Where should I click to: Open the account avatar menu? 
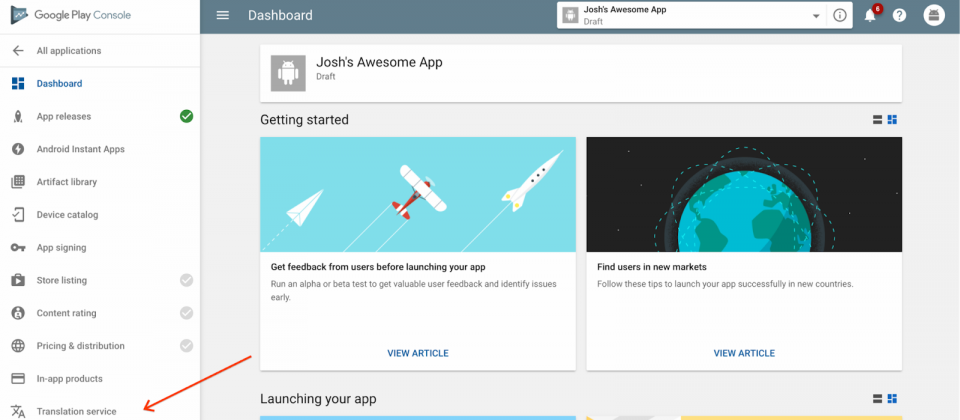[934, 16]
